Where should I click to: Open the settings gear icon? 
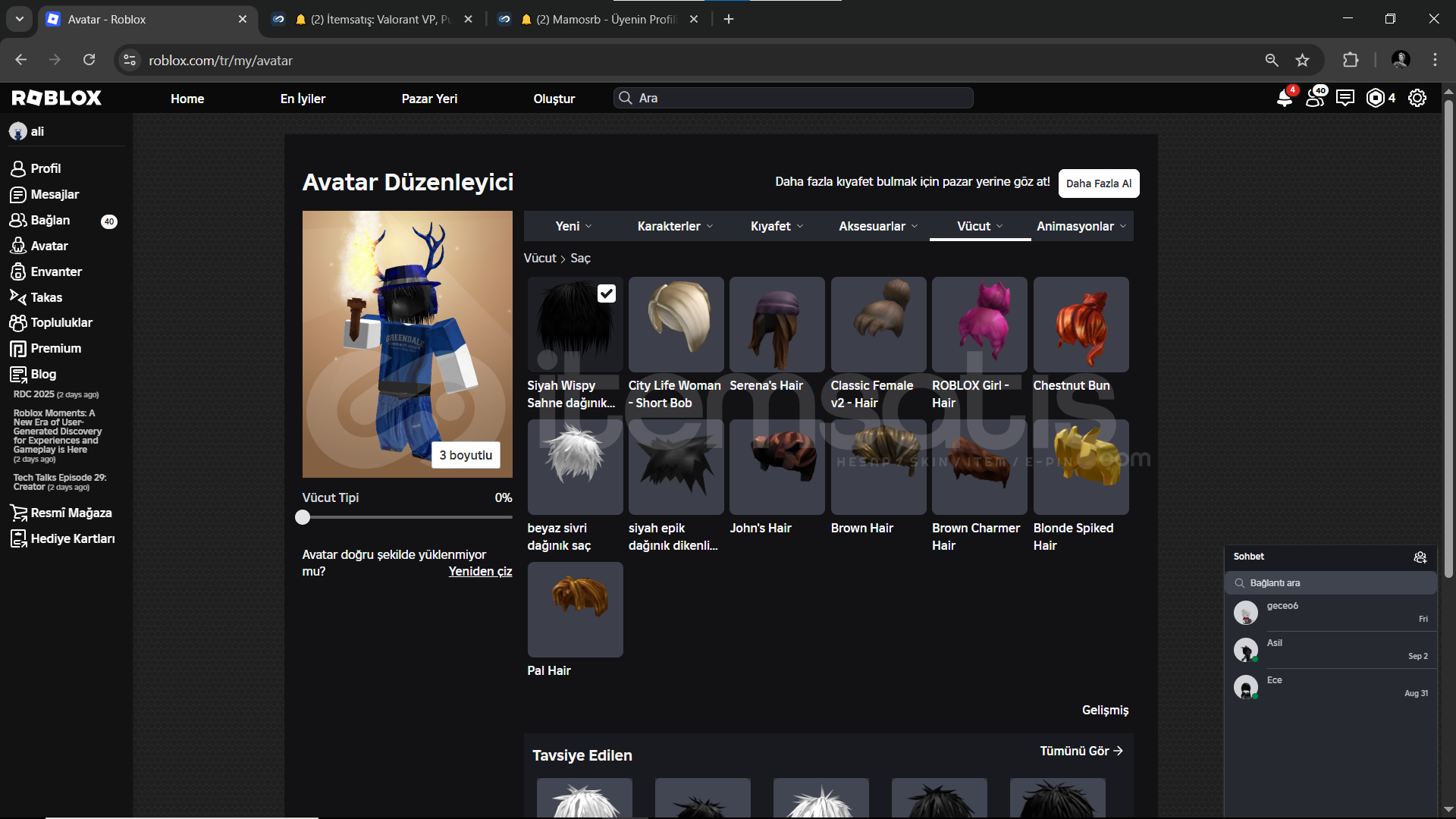click(x=1417, y=98)
